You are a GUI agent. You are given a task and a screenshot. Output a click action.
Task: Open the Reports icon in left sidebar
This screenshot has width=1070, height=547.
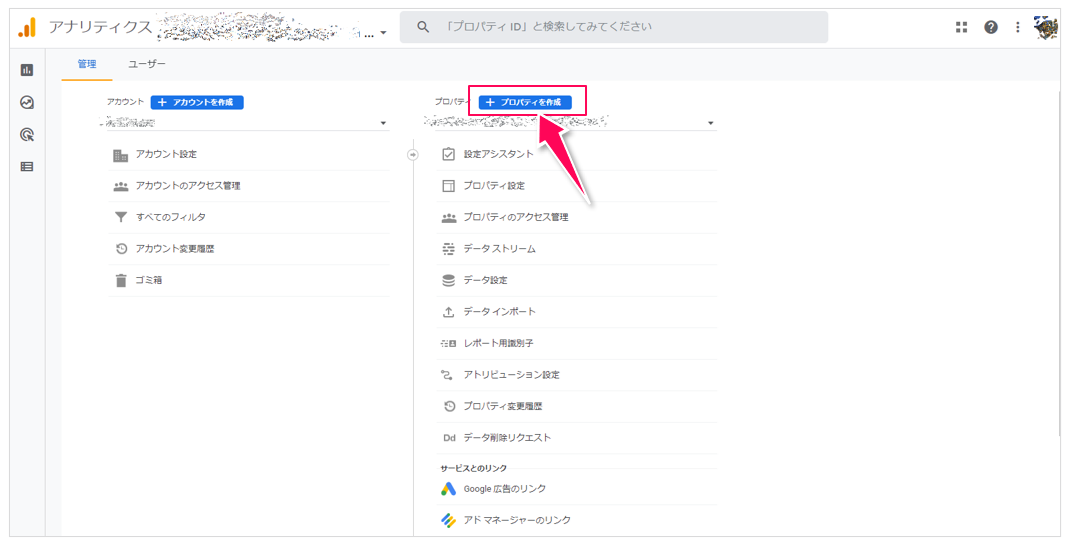coord(27,70)
